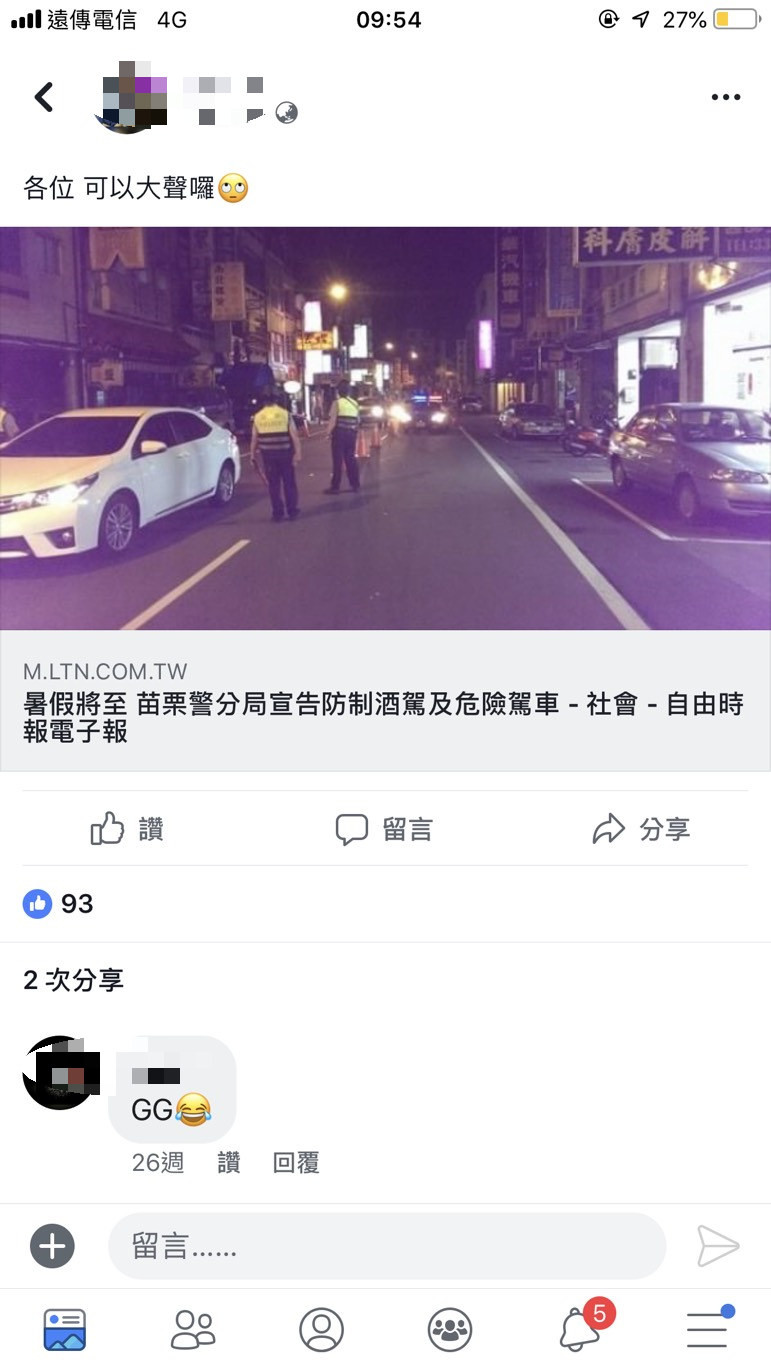Open the 2 次分享 shares list
771x1371 pixels.
coord(73,980)
